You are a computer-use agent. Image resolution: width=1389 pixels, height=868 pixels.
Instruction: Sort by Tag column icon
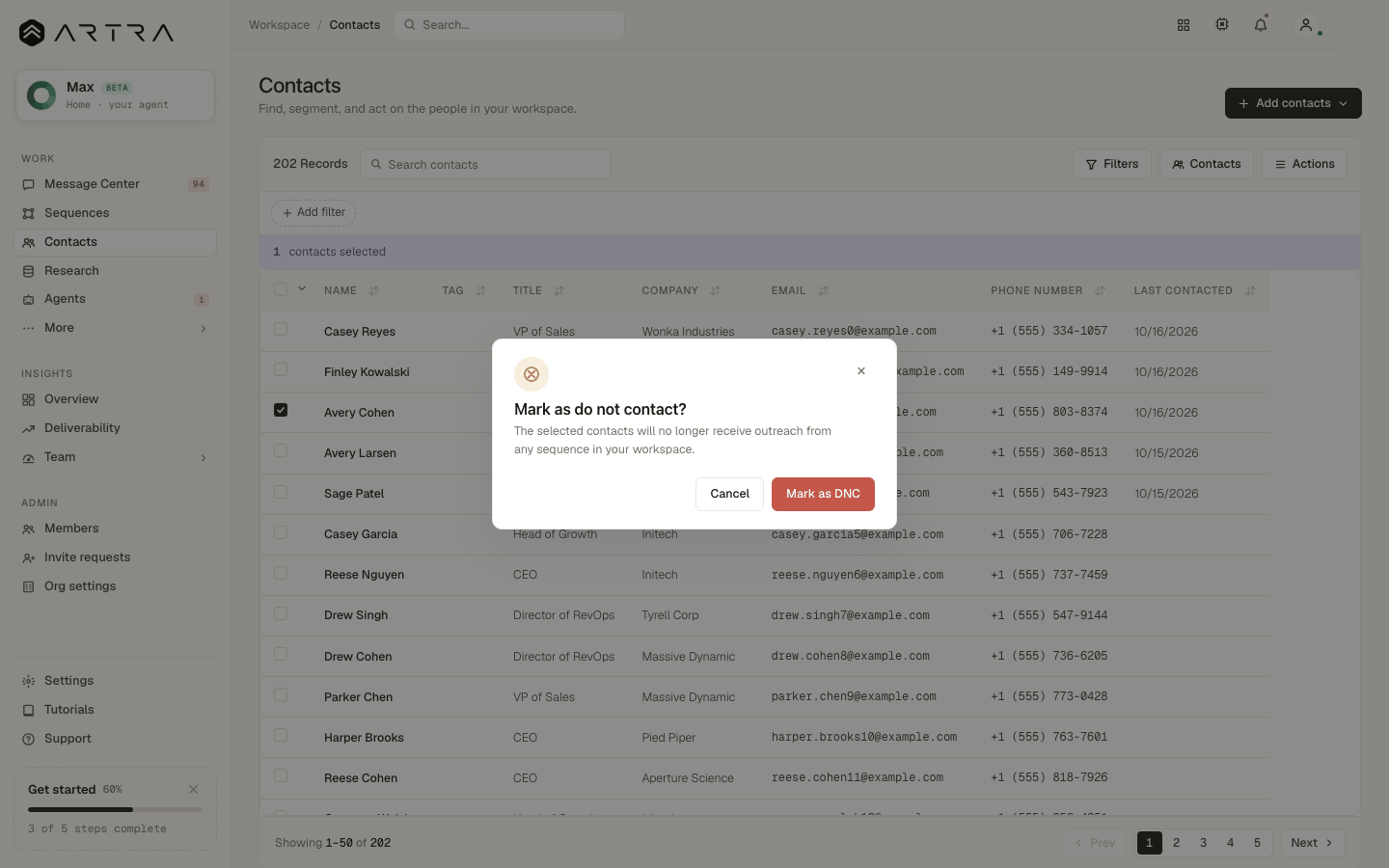(x=480, y=290)
